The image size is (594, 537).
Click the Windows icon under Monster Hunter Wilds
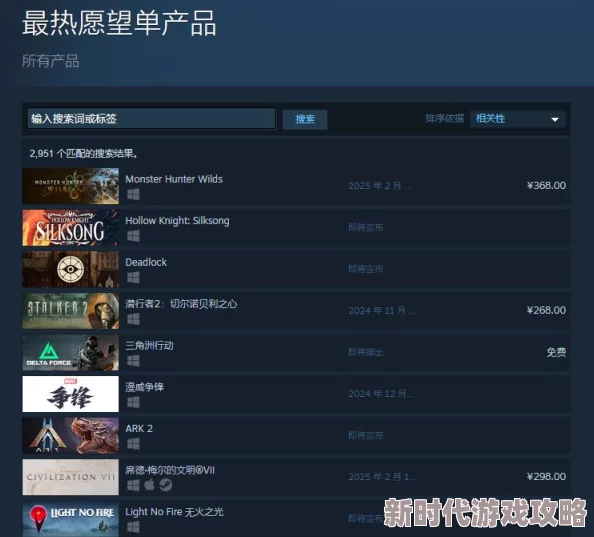[x=133, y=195]
